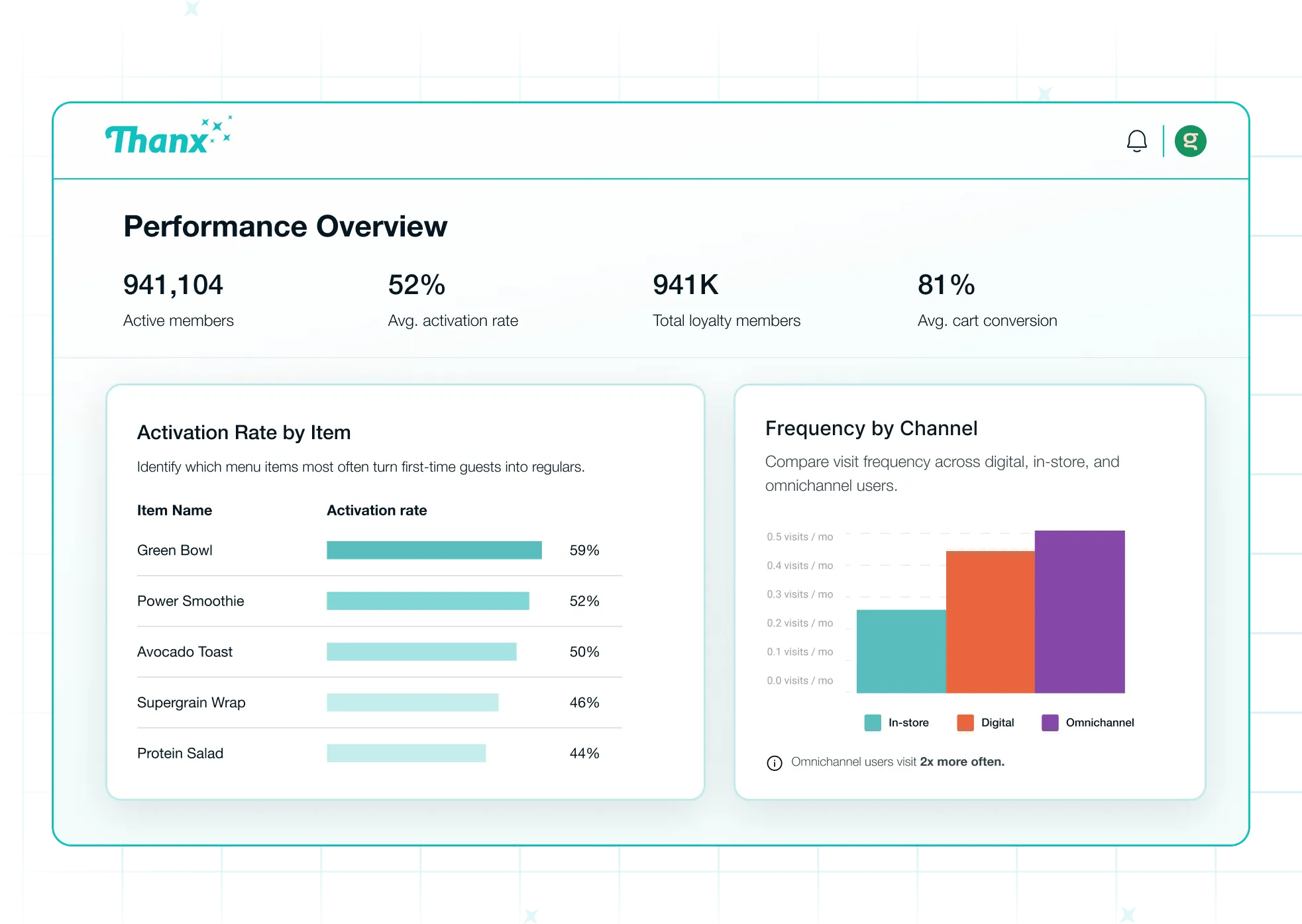Open the green user avatar menu
Screen dimensions: 1302x924
click(x=1190, y=141)
